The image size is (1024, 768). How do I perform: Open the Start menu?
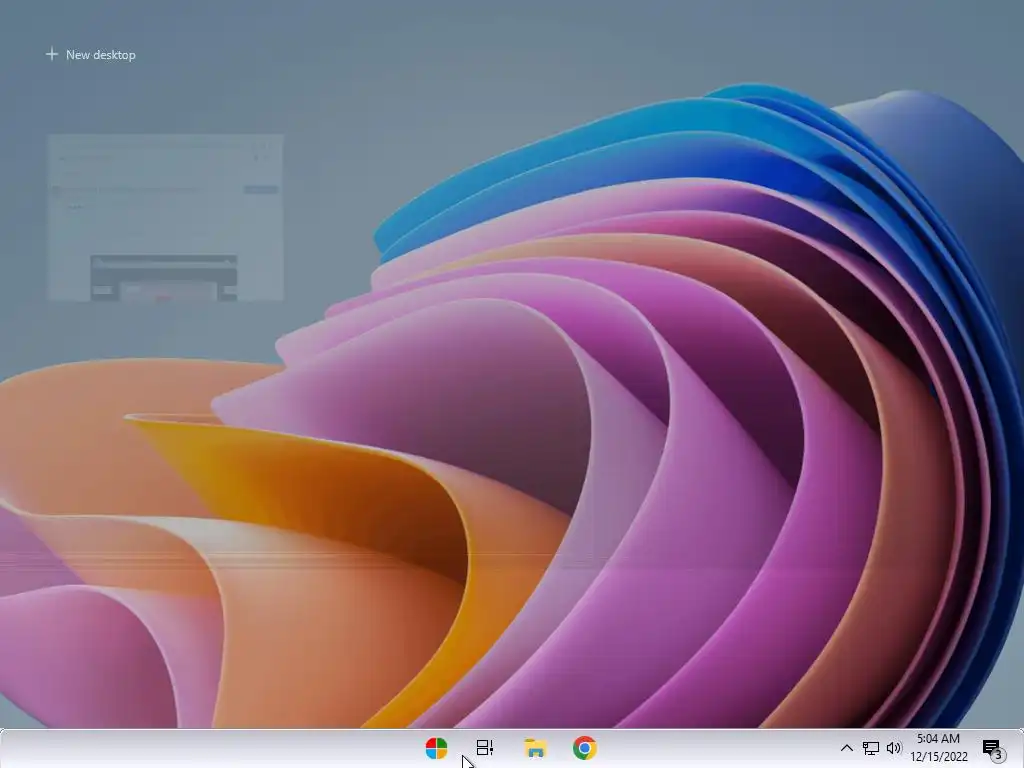436,748
